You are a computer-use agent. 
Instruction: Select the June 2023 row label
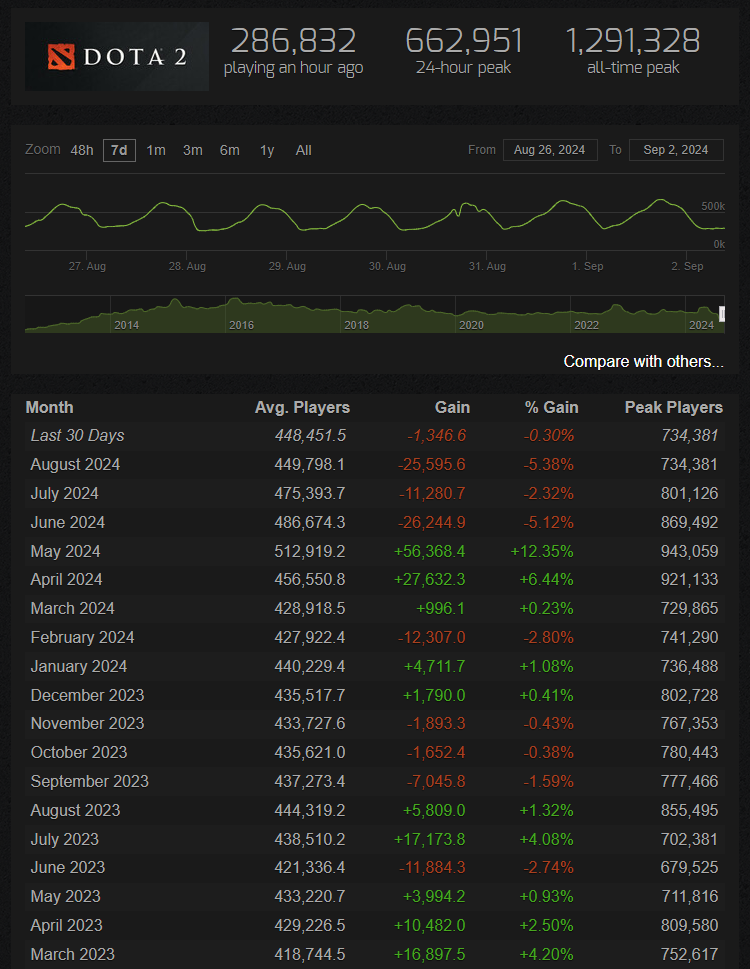(x=67, y=867)
